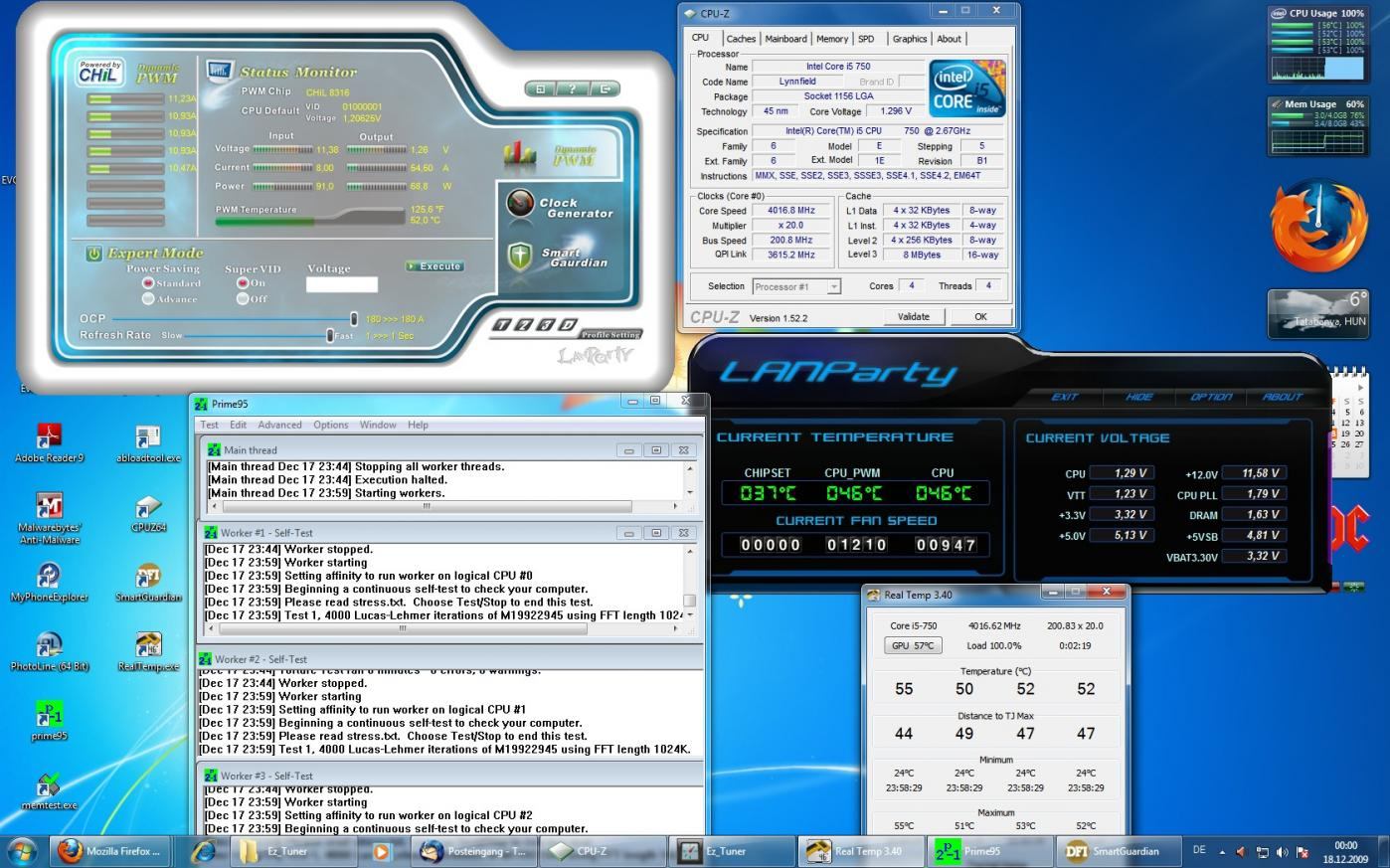Switch to About tab in CPU-Z
This screenshot has width=1390, height=868.
[x=949, y=39]
